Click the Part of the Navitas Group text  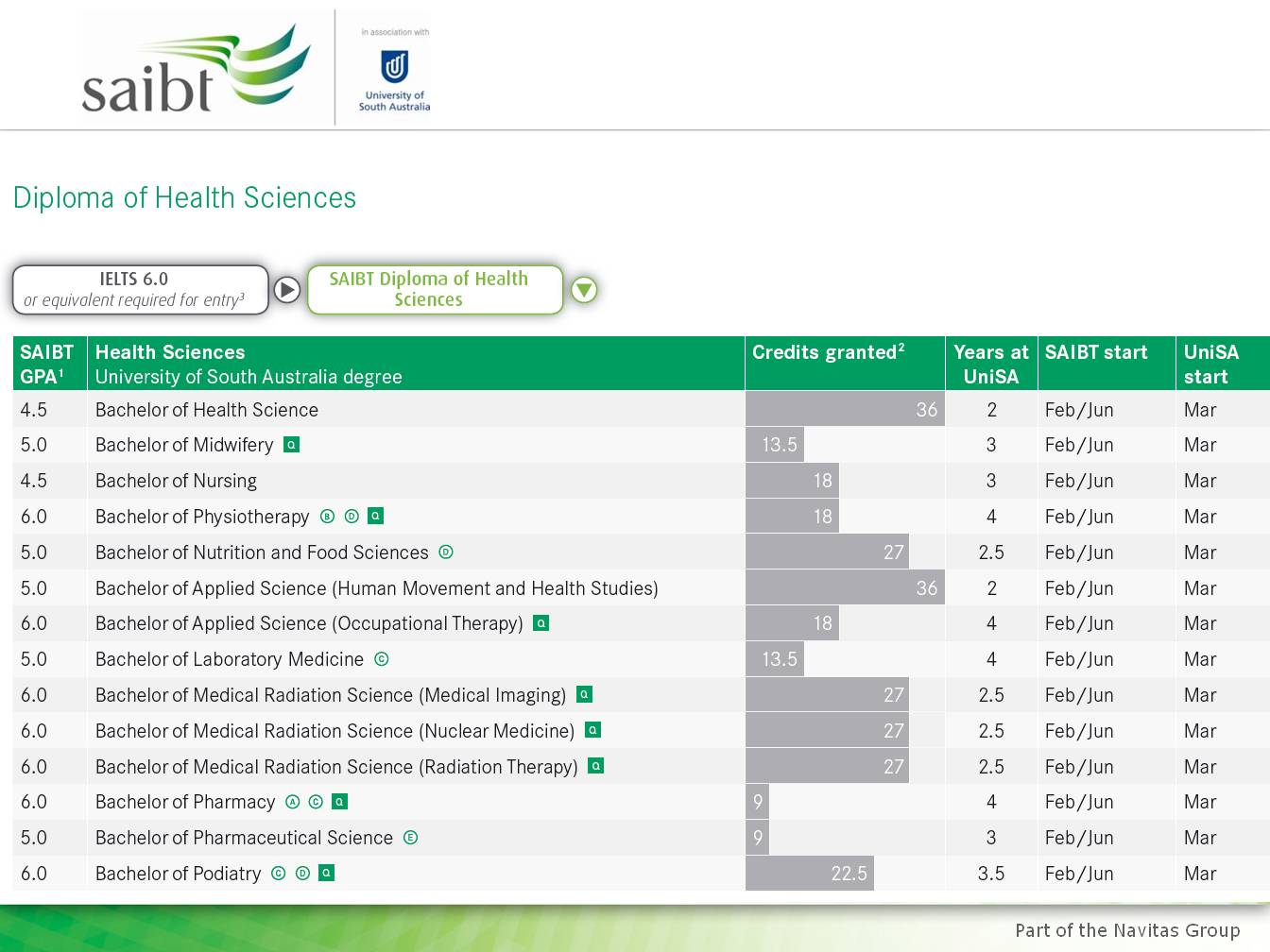point(1127,930)
